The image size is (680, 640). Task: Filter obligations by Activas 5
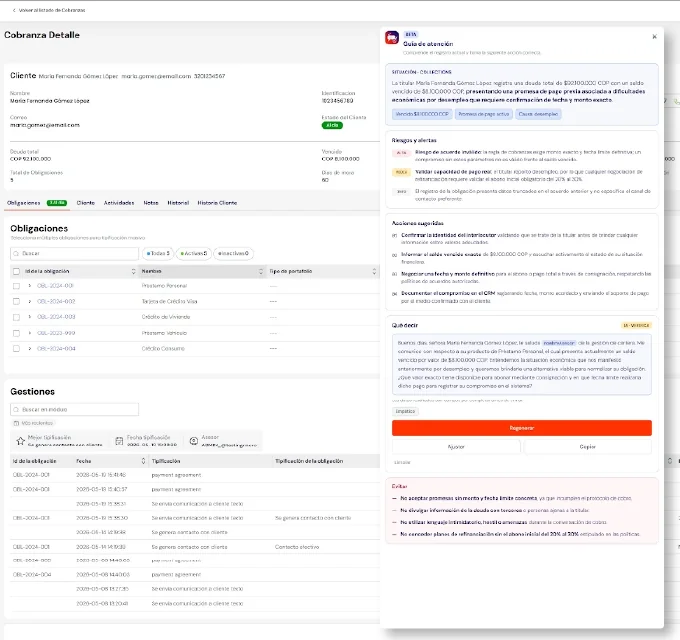click(194, 253)
